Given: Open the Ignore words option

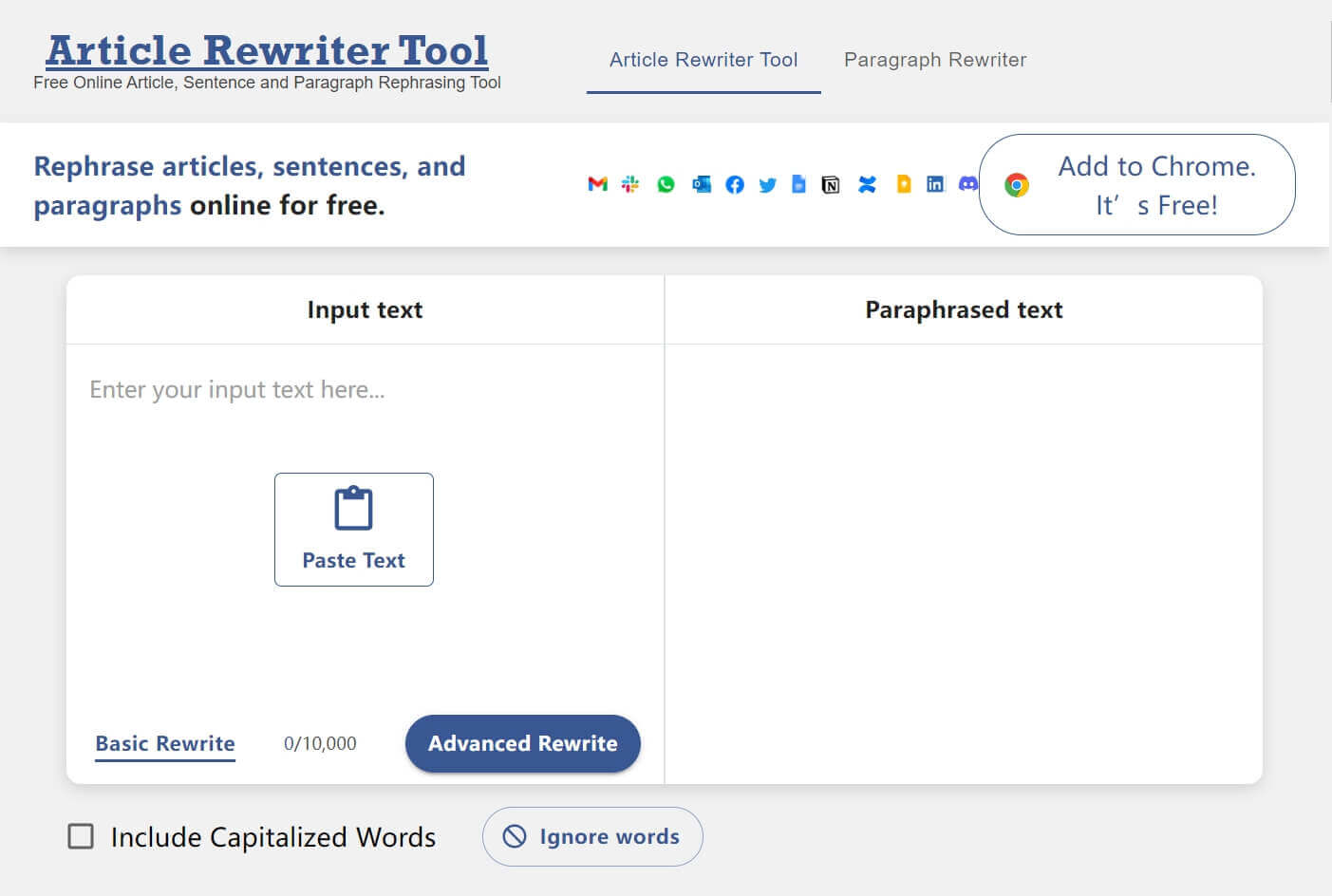Looking at the screenshot, I should 592,836.
